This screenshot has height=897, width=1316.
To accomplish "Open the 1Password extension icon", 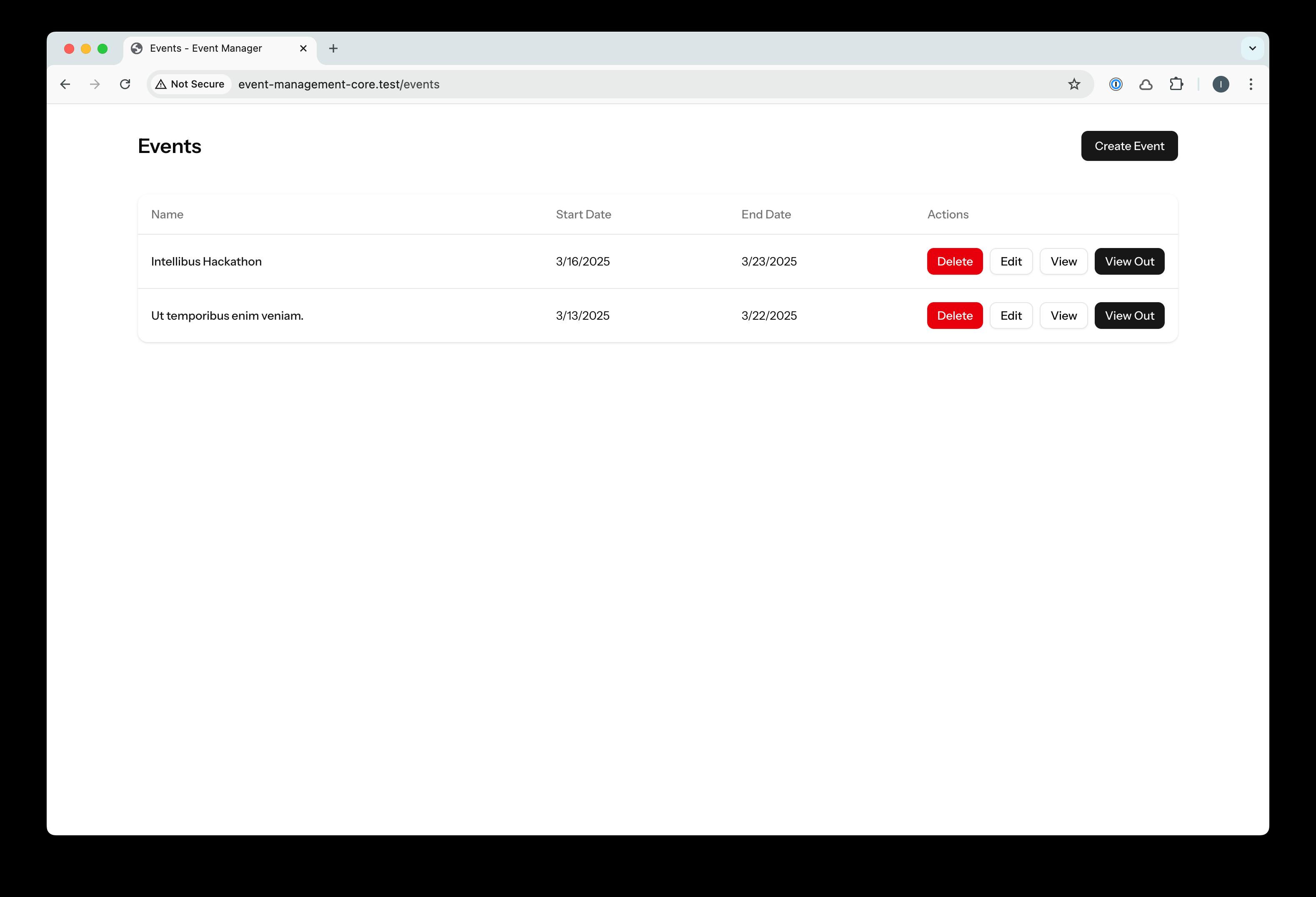I will (1115, 84).
